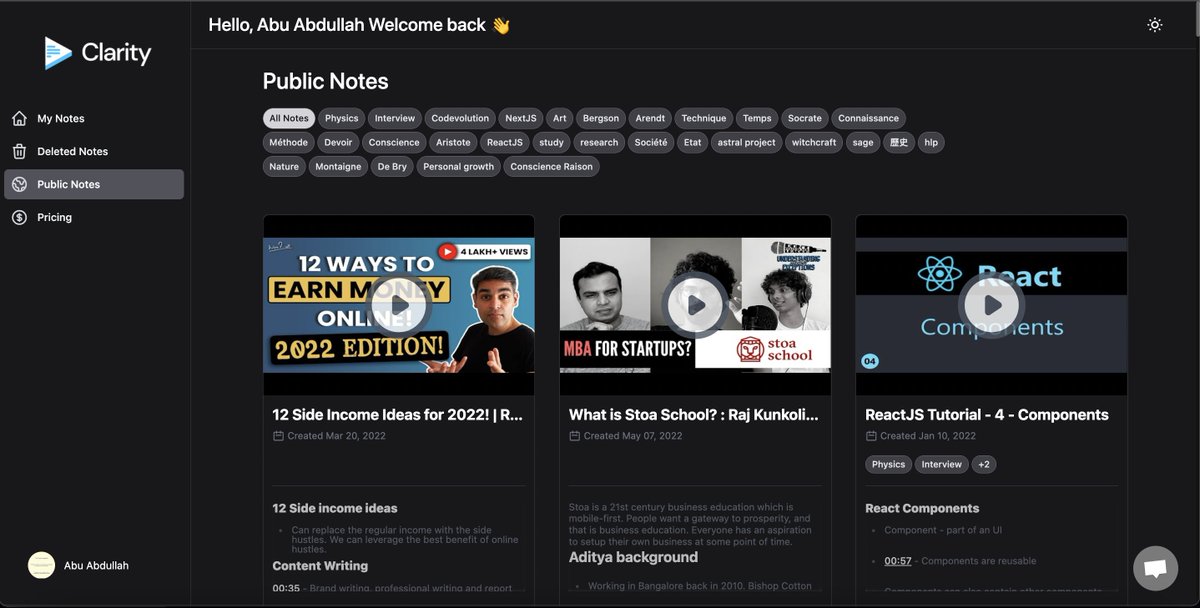Filter notes by astral project tag
1200x608 pixels.
click(x=746, y=142)
